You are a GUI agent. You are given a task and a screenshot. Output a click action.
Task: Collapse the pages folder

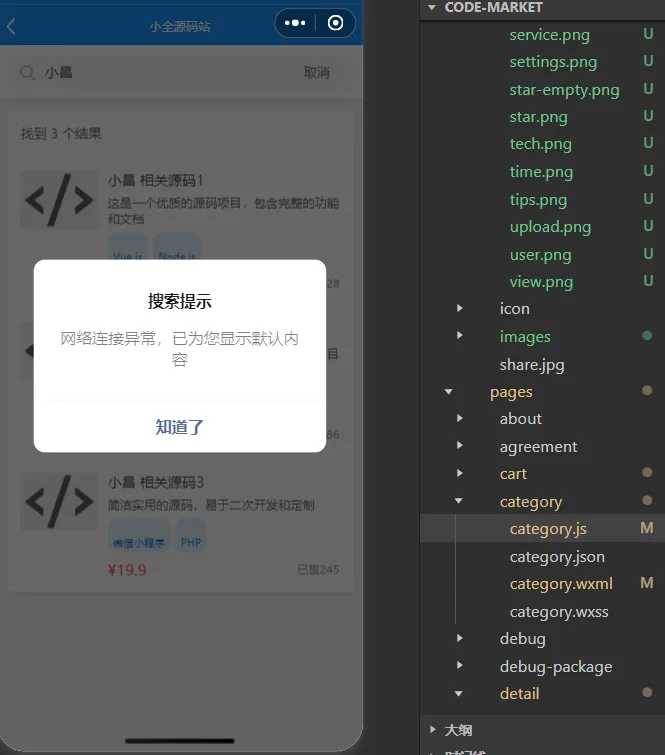coord(449,391)
